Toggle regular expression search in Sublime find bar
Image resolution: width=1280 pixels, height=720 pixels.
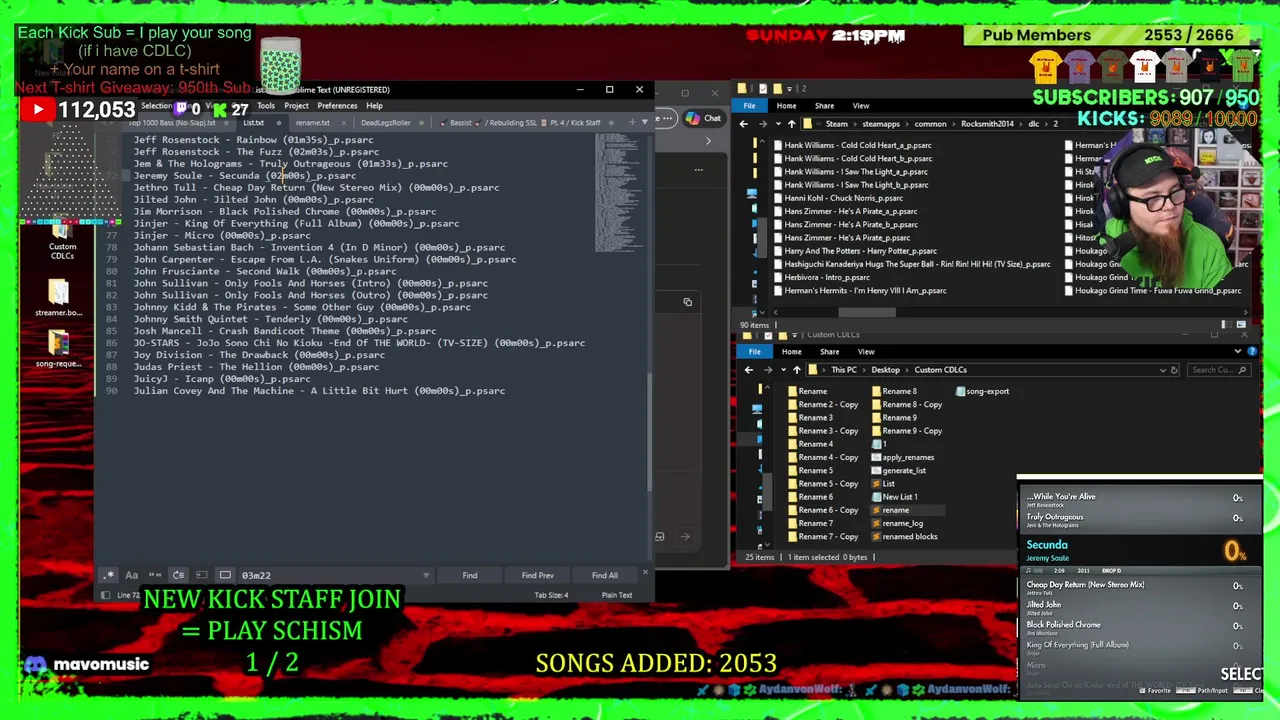pos(109,575)
